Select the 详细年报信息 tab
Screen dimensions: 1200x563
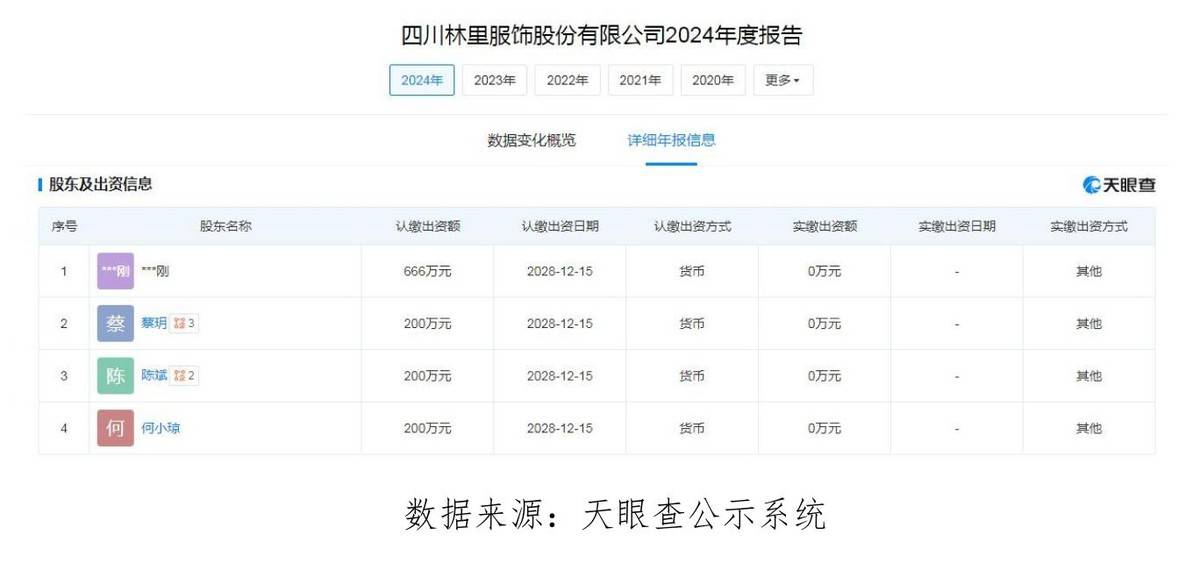(x=671, y=141)
